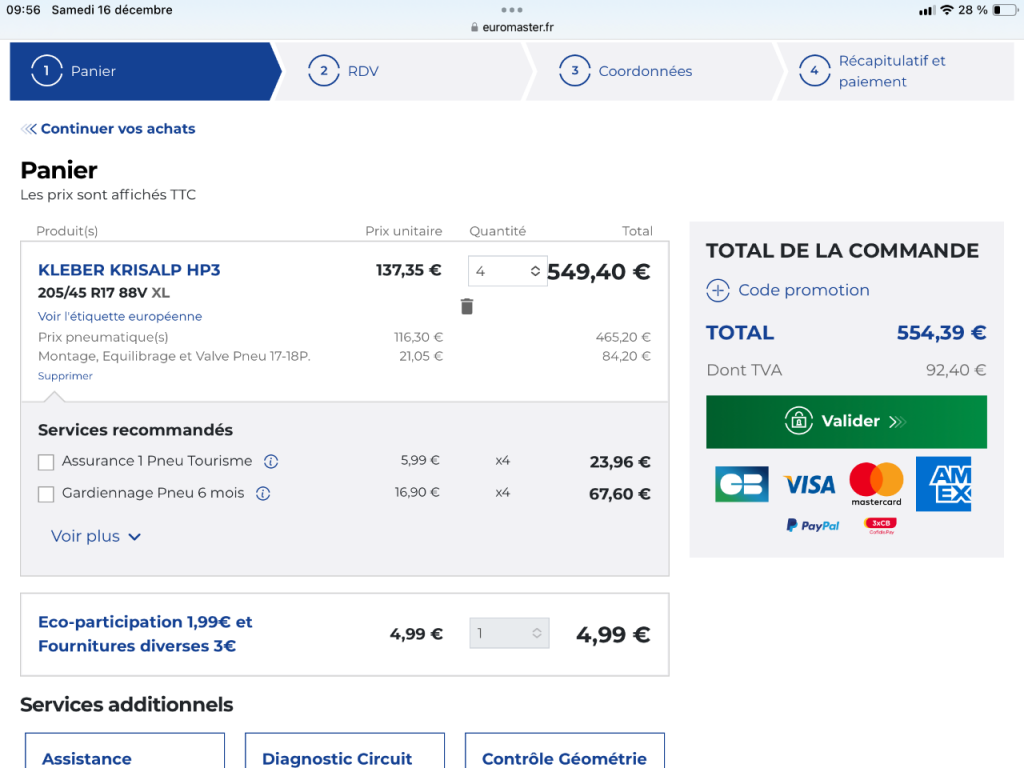Click the 5,99 € assurance unit price
Image resolution: width=1024 pixels, height=768 pixels.
(420, 460)
